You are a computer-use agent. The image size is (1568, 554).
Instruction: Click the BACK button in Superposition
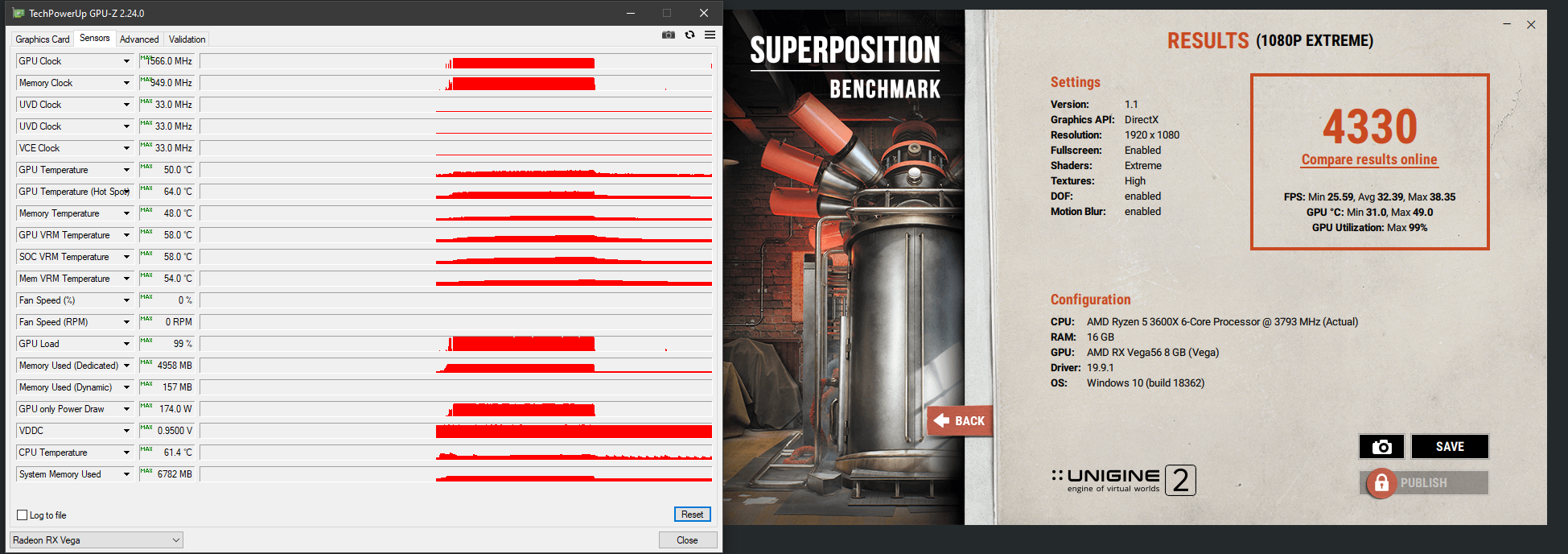click(960, 420)
